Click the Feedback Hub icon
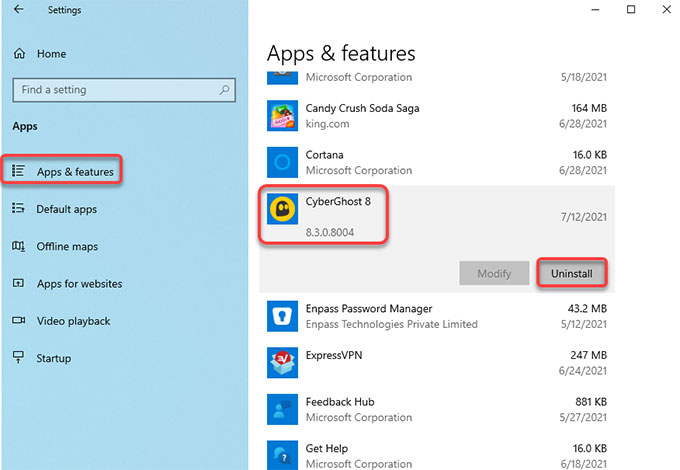 tap(282, 409)
